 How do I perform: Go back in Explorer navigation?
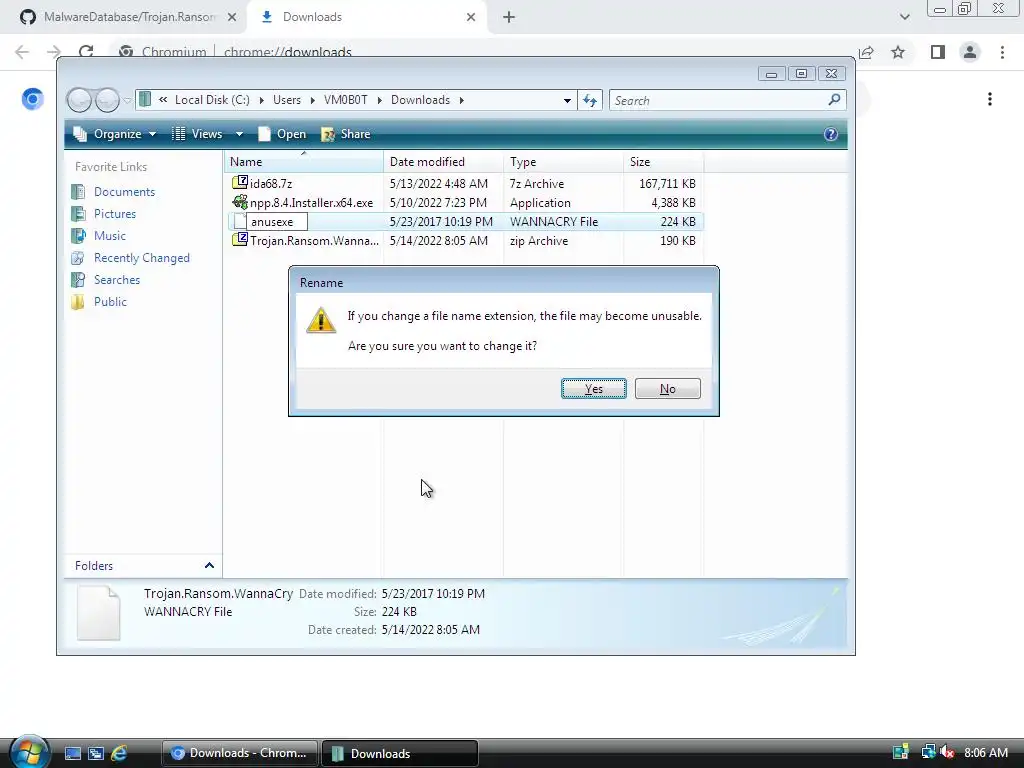(x=80, y=100)
